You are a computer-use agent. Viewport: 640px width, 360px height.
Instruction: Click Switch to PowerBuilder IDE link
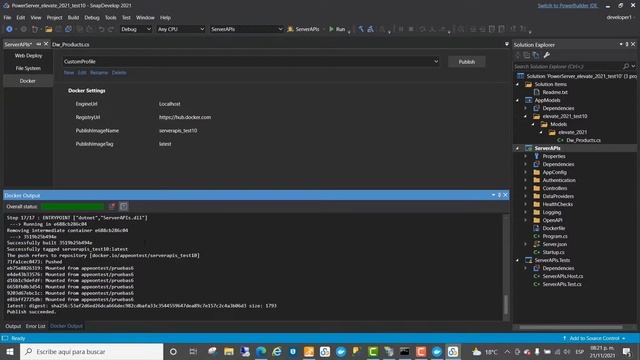(567, 5)
